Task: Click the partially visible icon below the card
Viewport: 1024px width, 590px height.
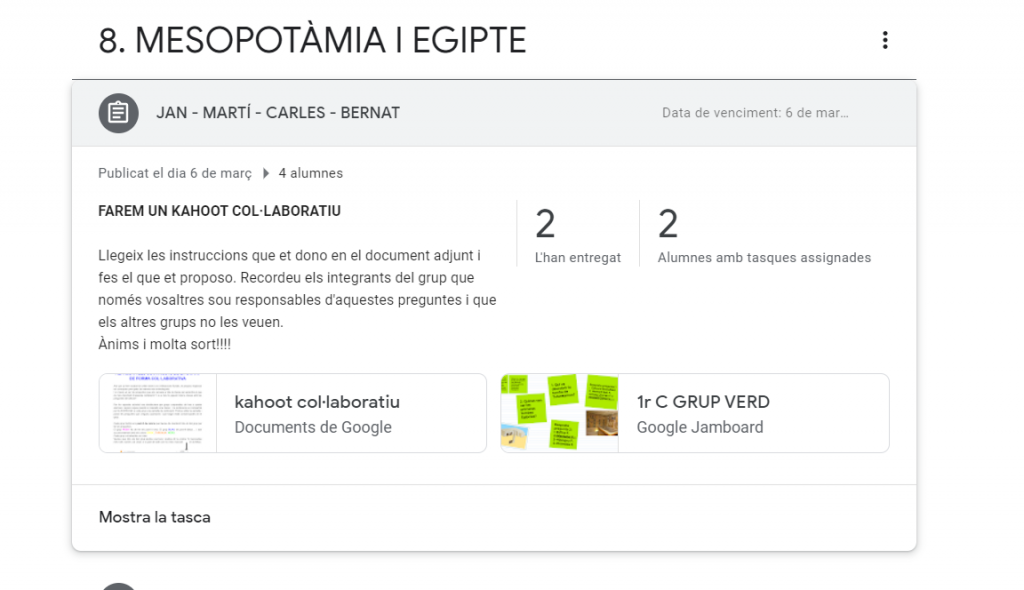Action: point(118,585)
